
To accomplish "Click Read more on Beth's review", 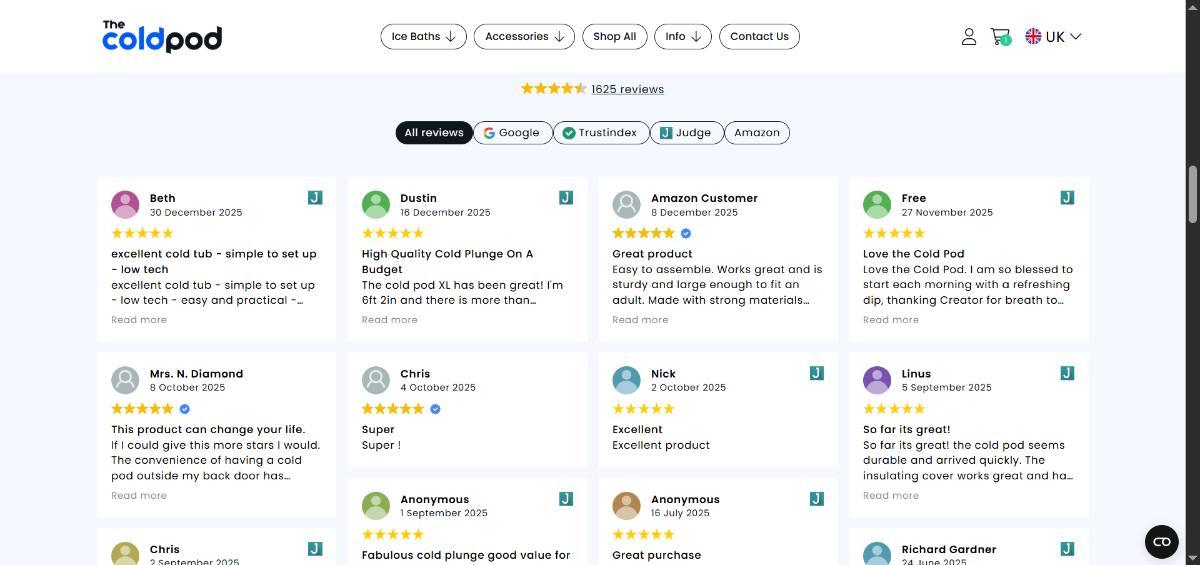I will click(x=139, y=320).
